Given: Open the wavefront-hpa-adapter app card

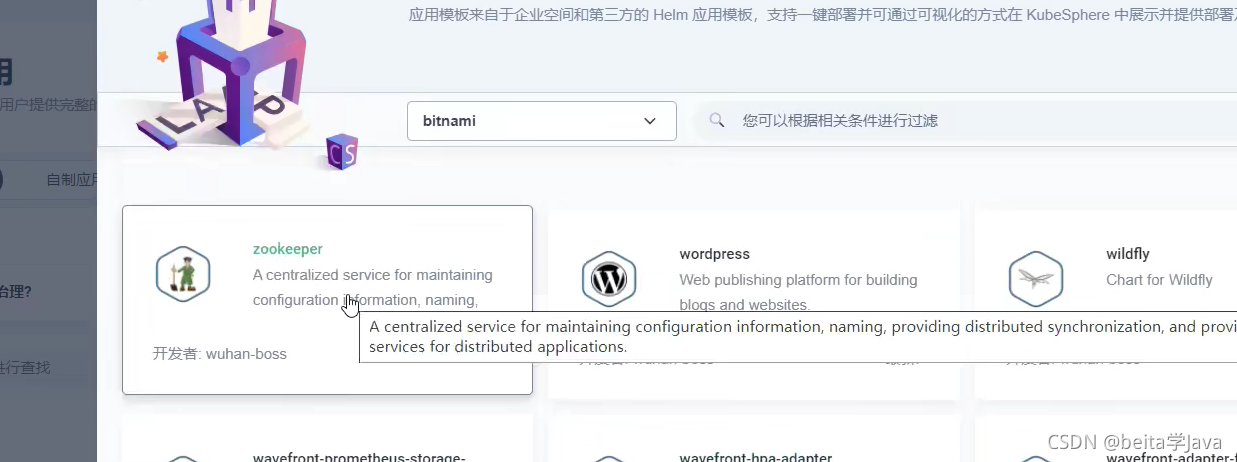Looking at the screenshot, I should coord(754,439).
